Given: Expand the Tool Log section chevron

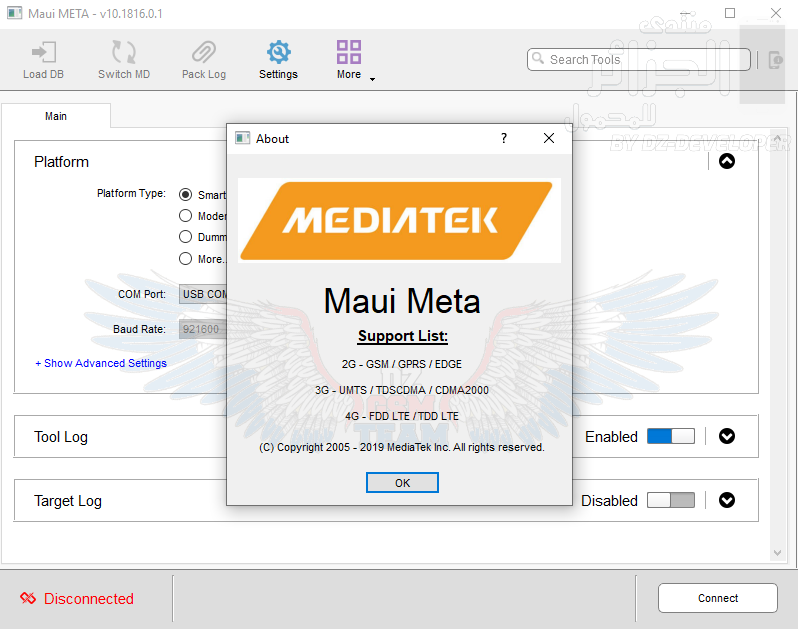Looking at the screenshot, I should coord(727,436).
